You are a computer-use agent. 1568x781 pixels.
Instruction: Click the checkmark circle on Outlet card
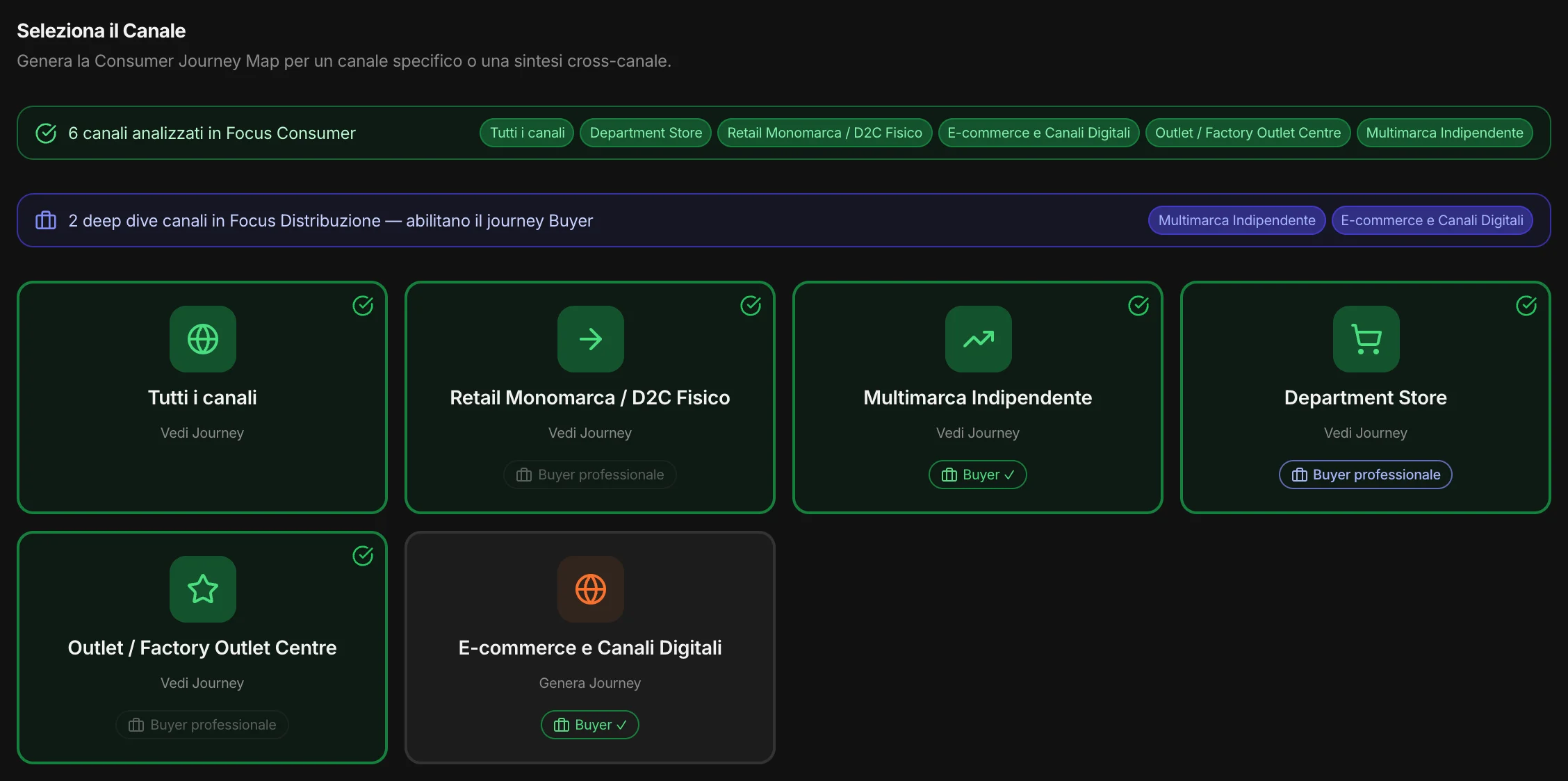[363, 556]
